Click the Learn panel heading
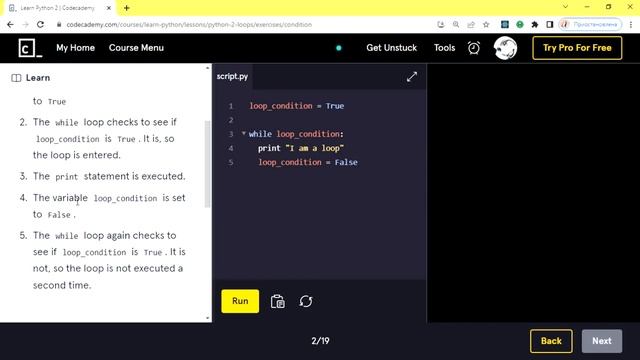Image resolution: width=640 pixels, height=360 pixels. pos(38,78)
